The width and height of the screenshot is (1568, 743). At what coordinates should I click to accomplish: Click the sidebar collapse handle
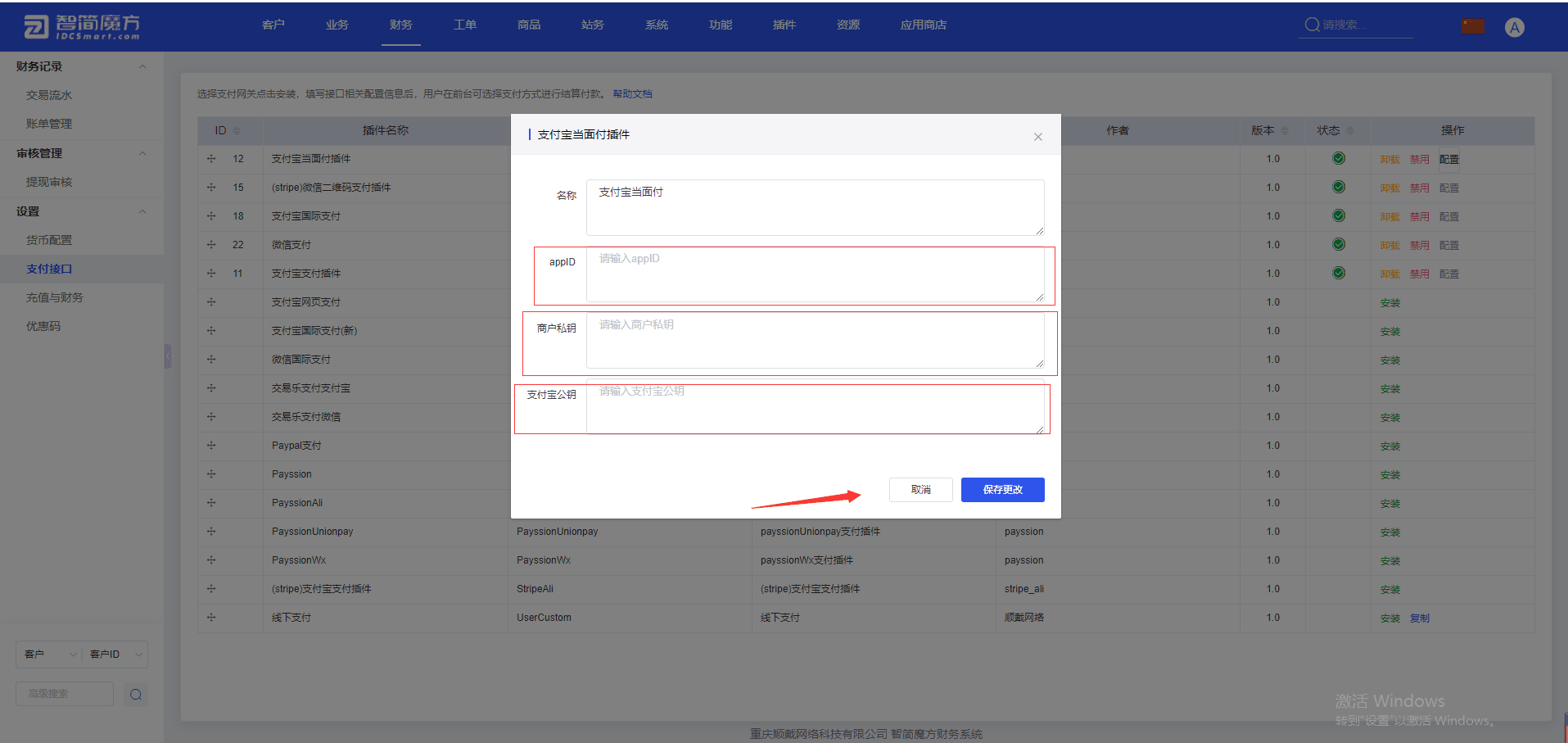(168, 356)
